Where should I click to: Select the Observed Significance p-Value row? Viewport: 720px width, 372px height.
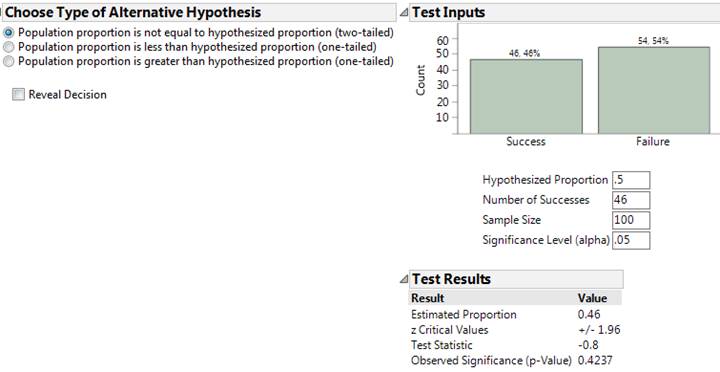click(x=515, y=361)
